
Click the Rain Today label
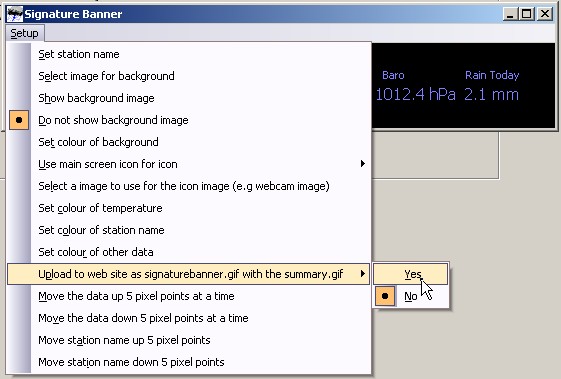click(492, 75)
